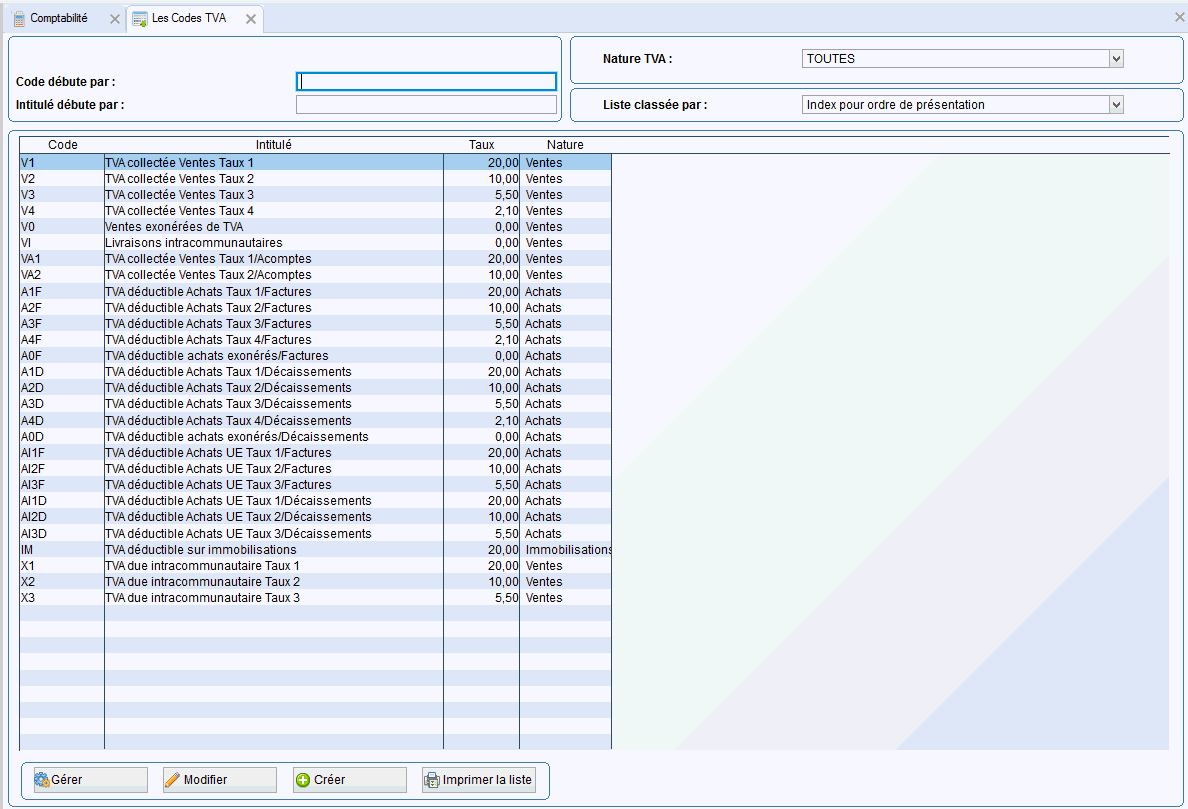Close the panel with the top-right X

1179,16
